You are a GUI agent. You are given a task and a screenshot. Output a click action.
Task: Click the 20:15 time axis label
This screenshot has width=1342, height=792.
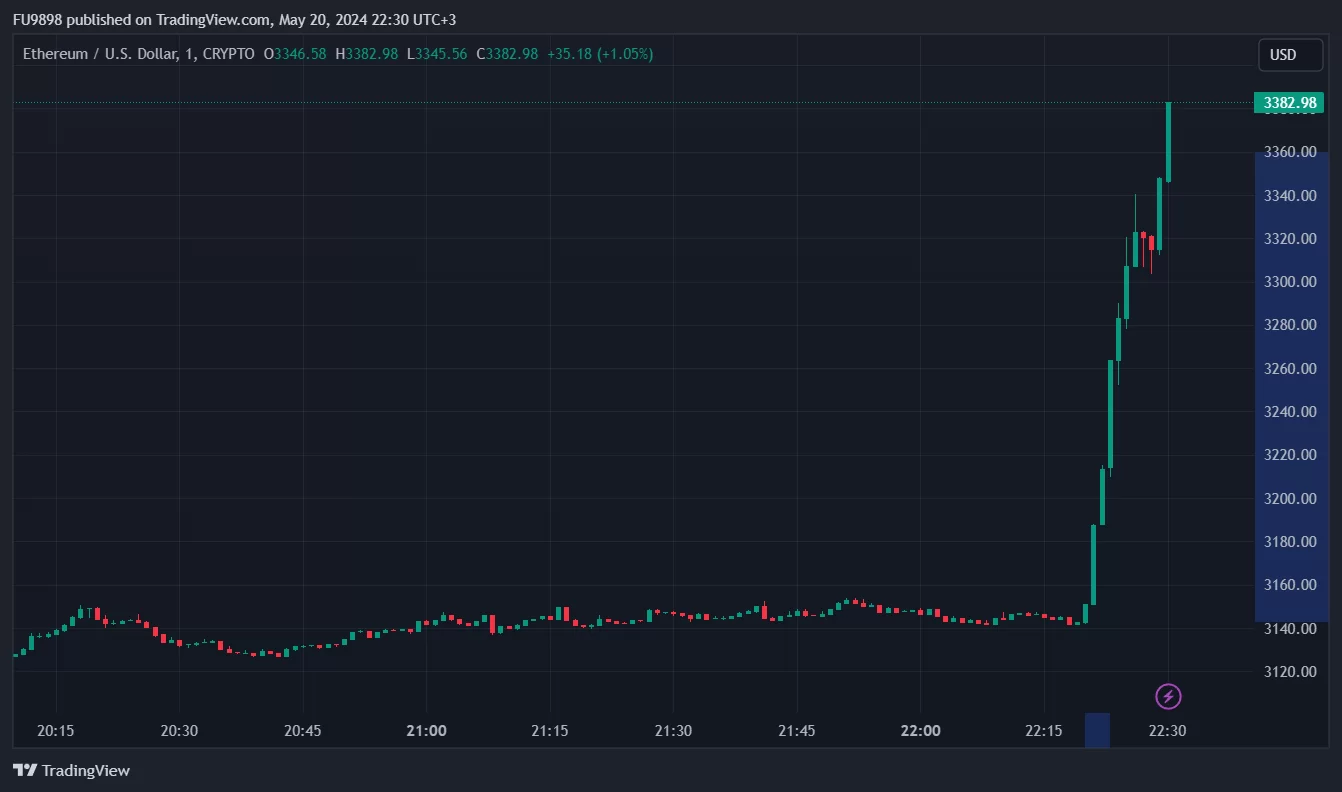point(56,731)
